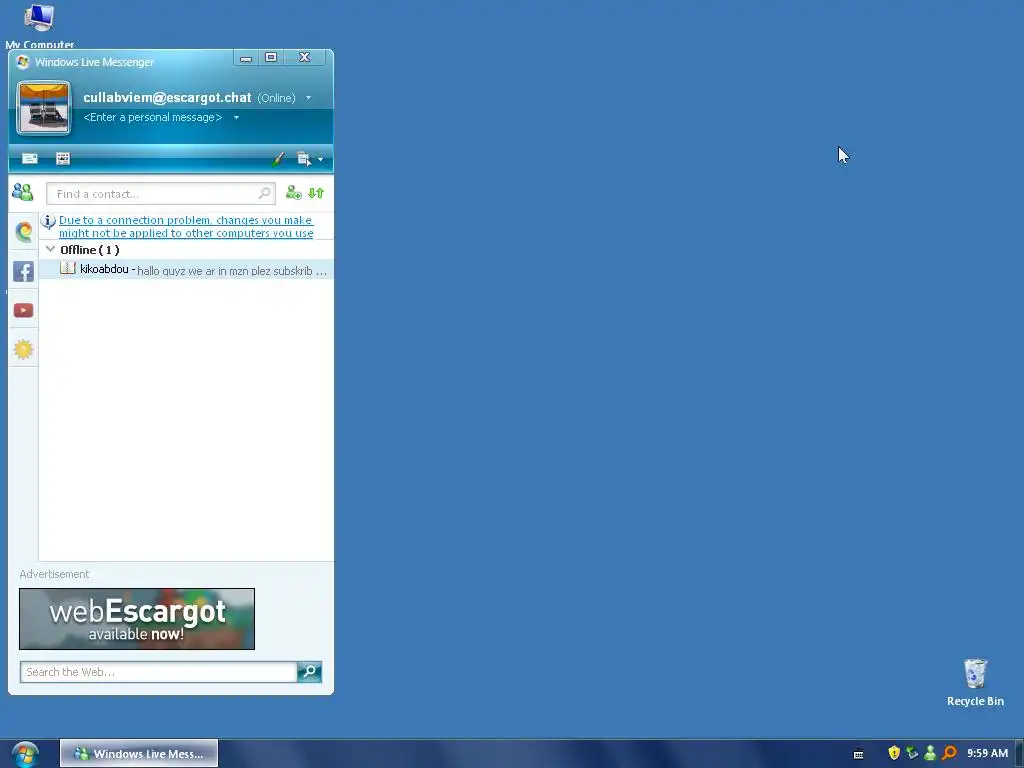Open the YouTube tab in sidebar
Screen dimensions: 1024x768
[24, 310]
